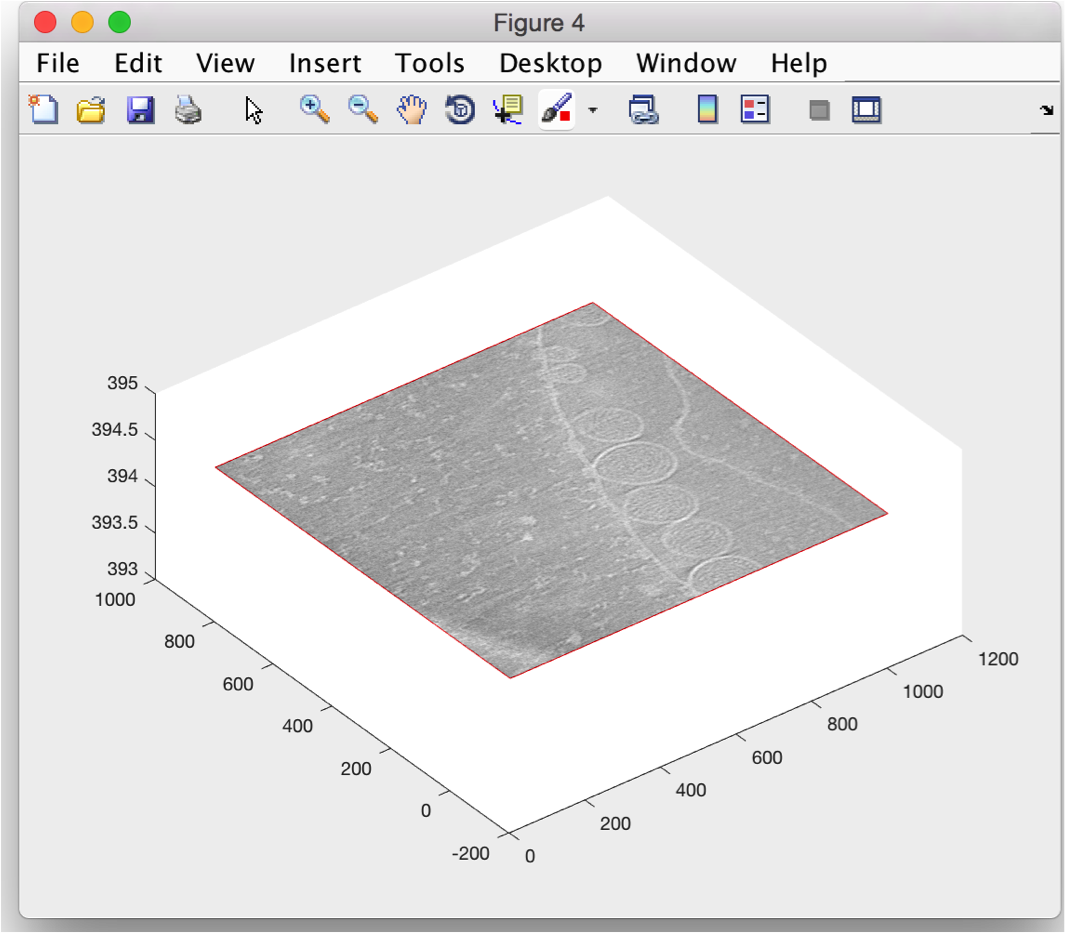The image size is (1065, 933).
Task: Click the Figure 4 window title
Action: click(x=539, y=23)
